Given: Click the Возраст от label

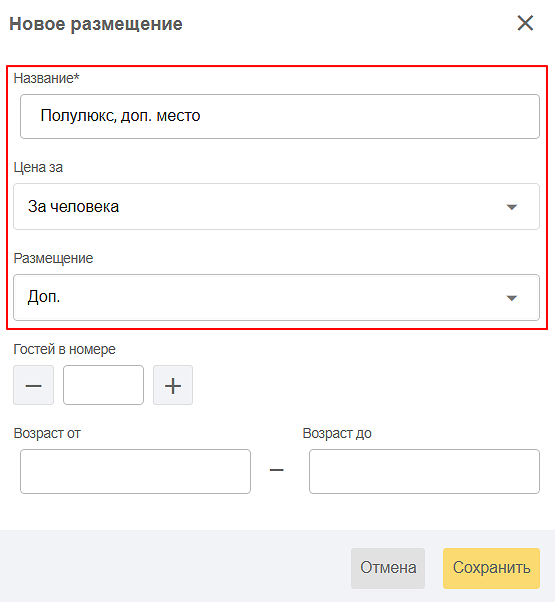Looking at the screenshot, I should point(47,433).
